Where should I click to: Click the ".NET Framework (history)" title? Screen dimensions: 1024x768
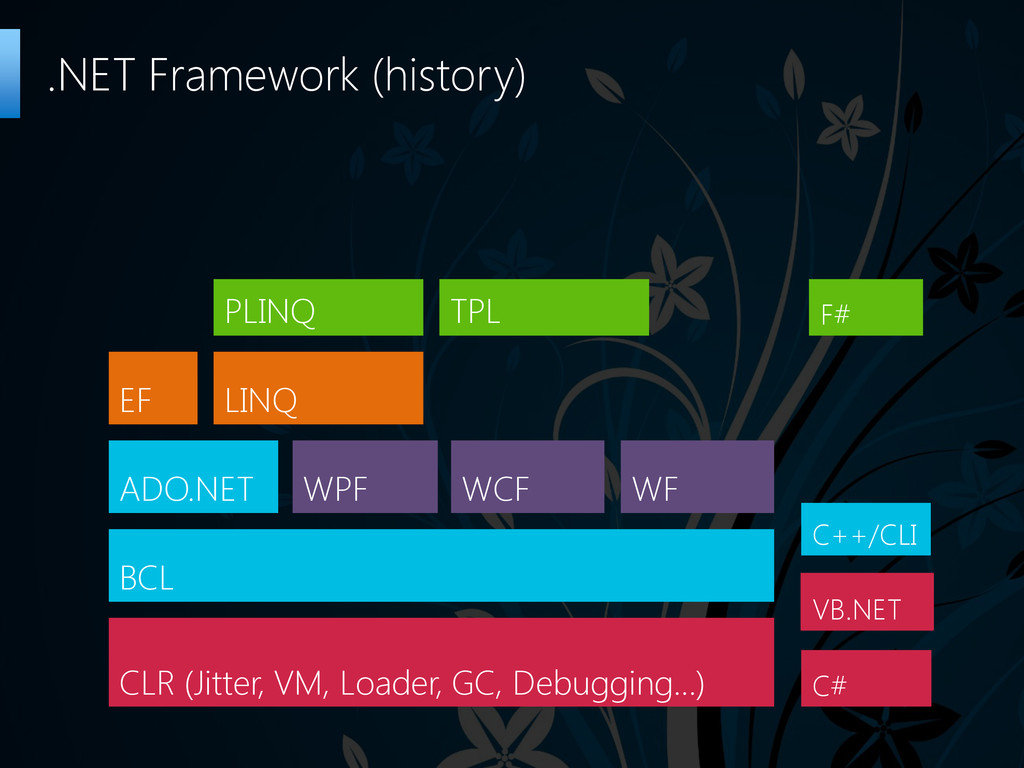(x=287, y=76)
